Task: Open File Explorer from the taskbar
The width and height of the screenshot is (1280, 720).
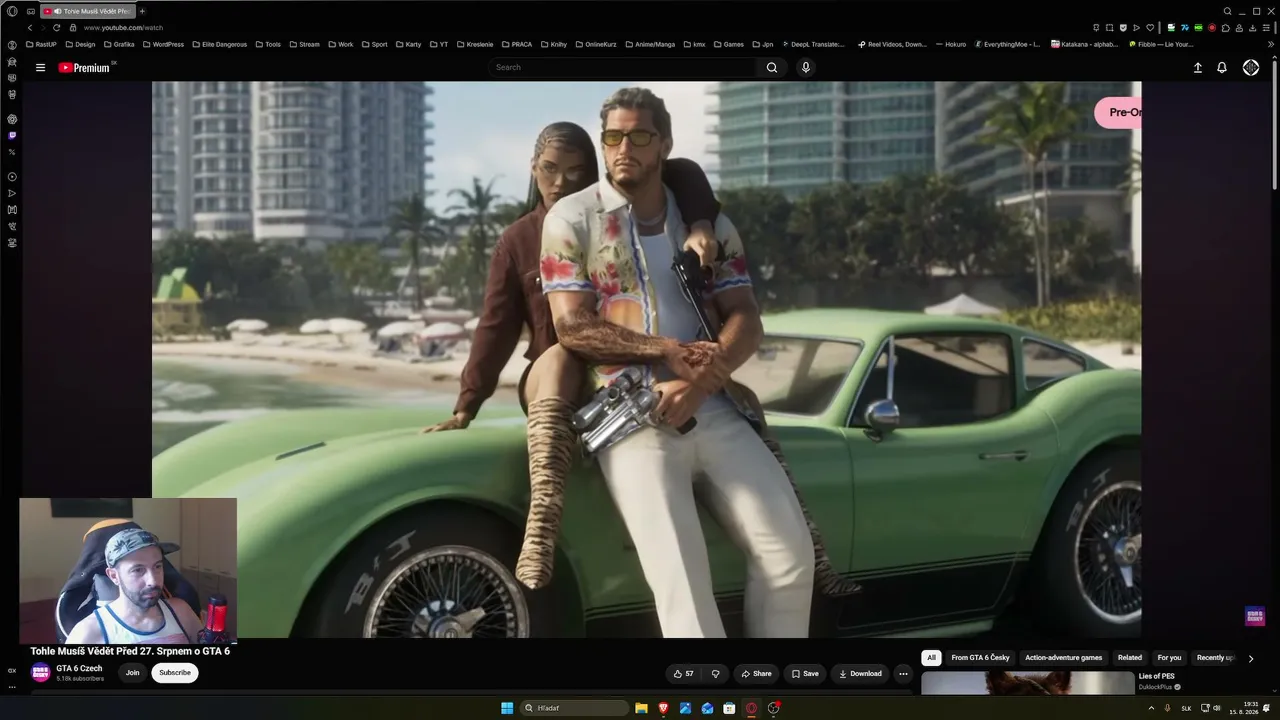Action: pyautogui.click(x=641, y=708)
